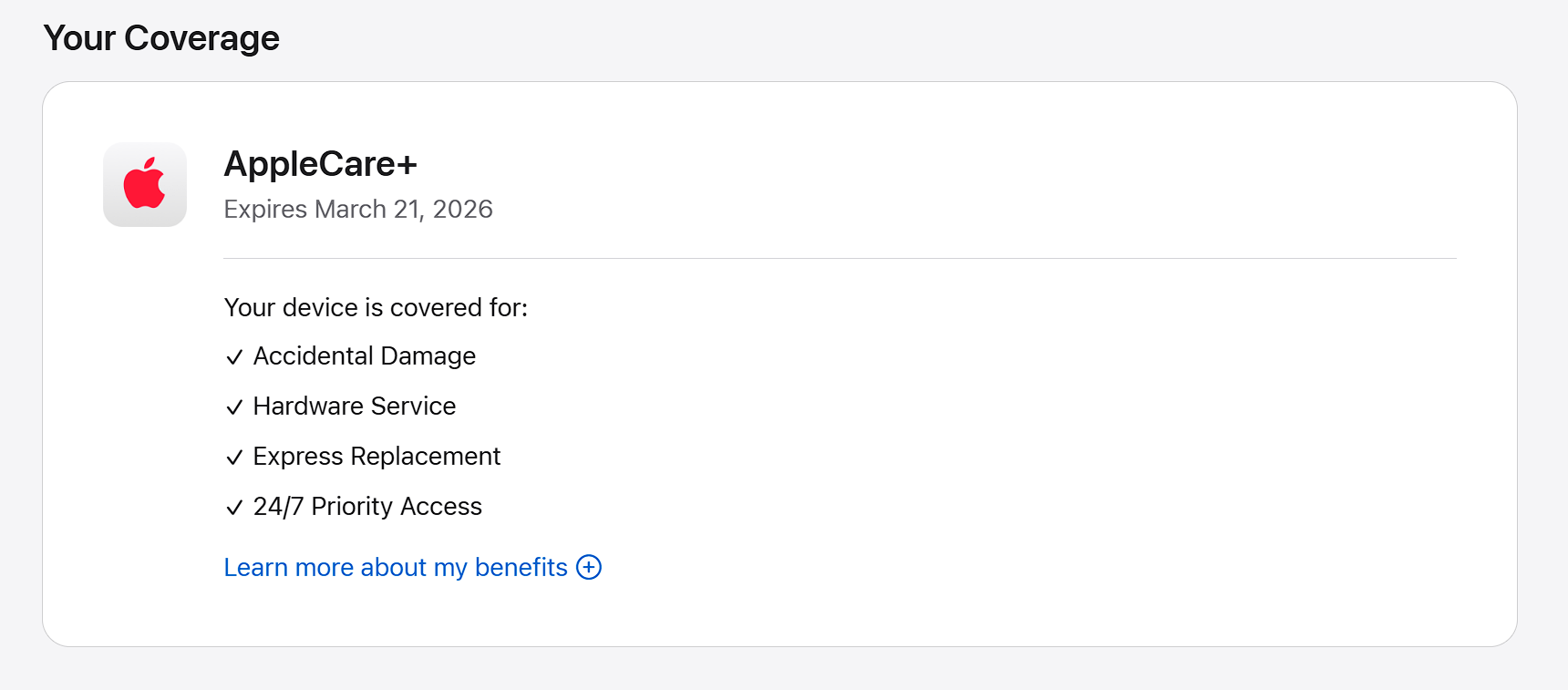Select the March 21, 2026 expiration date
Screen dimensions: 1568x690
(404, 210)
